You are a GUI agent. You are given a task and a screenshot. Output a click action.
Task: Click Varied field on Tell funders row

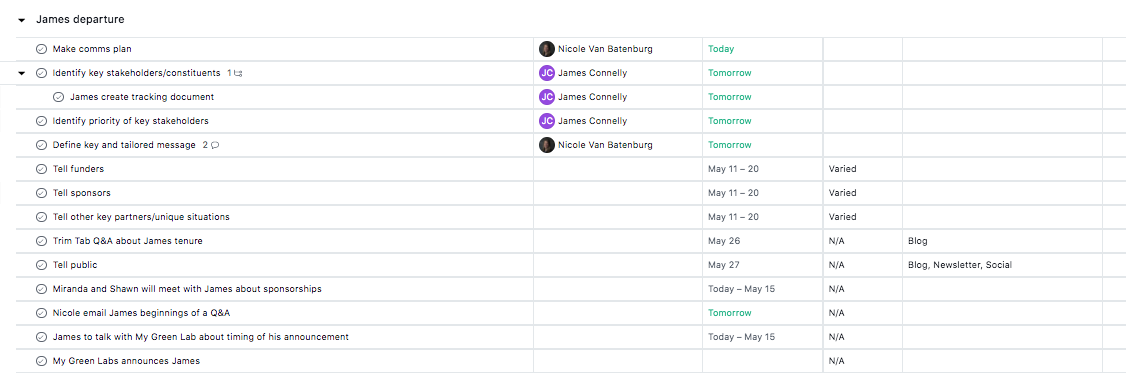click(x=842, y=169)
